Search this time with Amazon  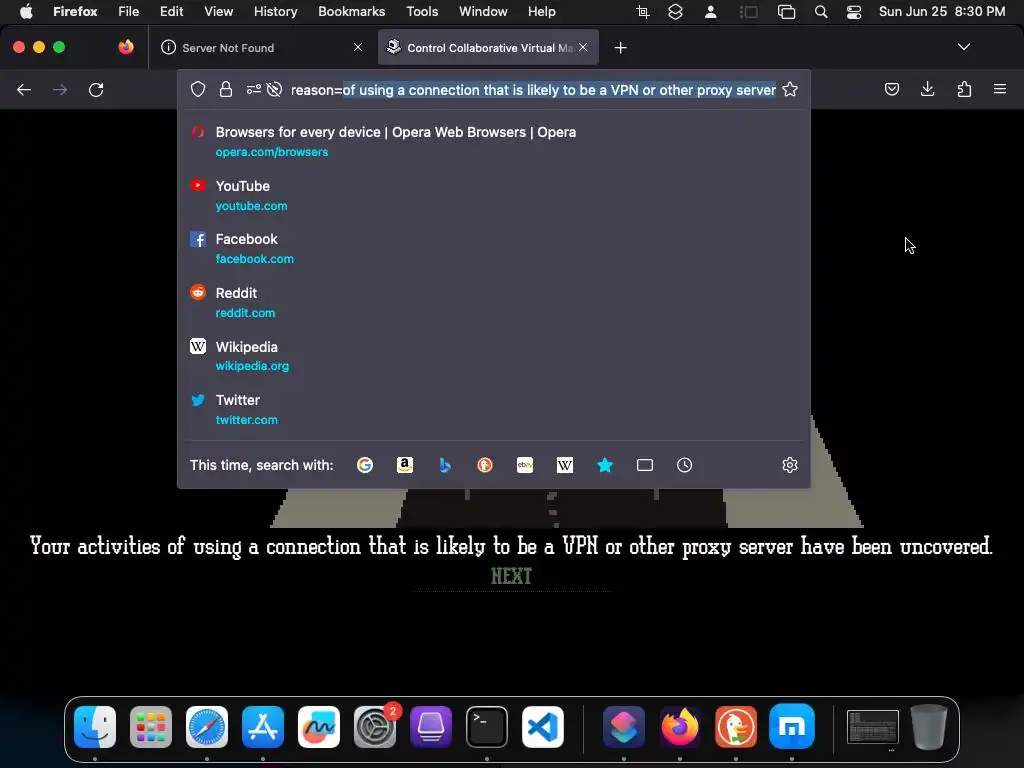[x=405, y=465]
